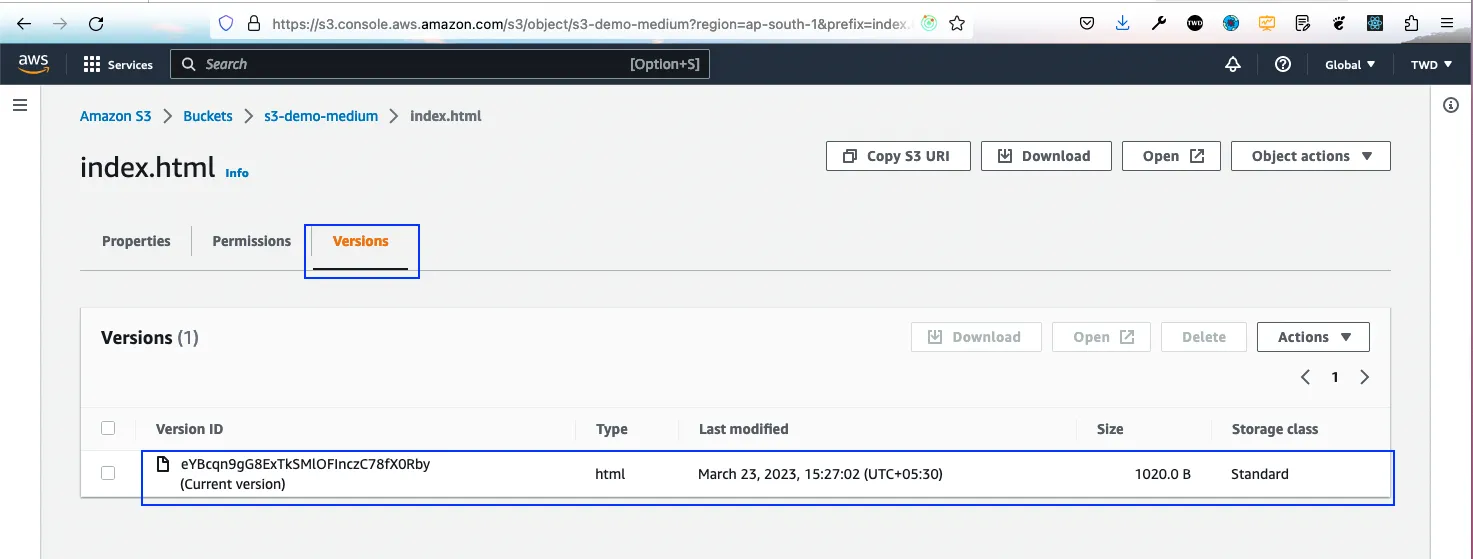Screen dimensions: 1473x559
Task: Click the Copy S3 URI button
Action: click(x=898, y=156)
